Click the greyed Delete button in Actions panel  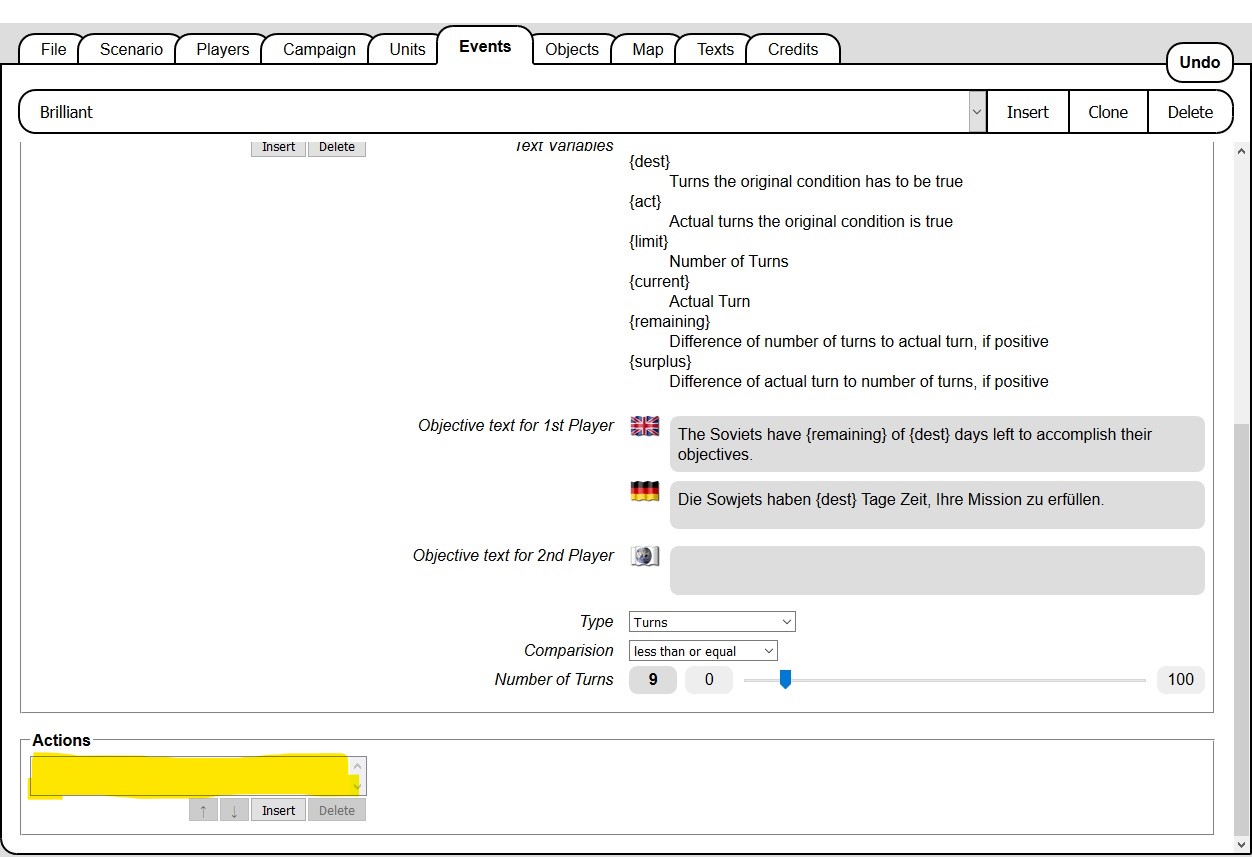[x=337, y=810]
